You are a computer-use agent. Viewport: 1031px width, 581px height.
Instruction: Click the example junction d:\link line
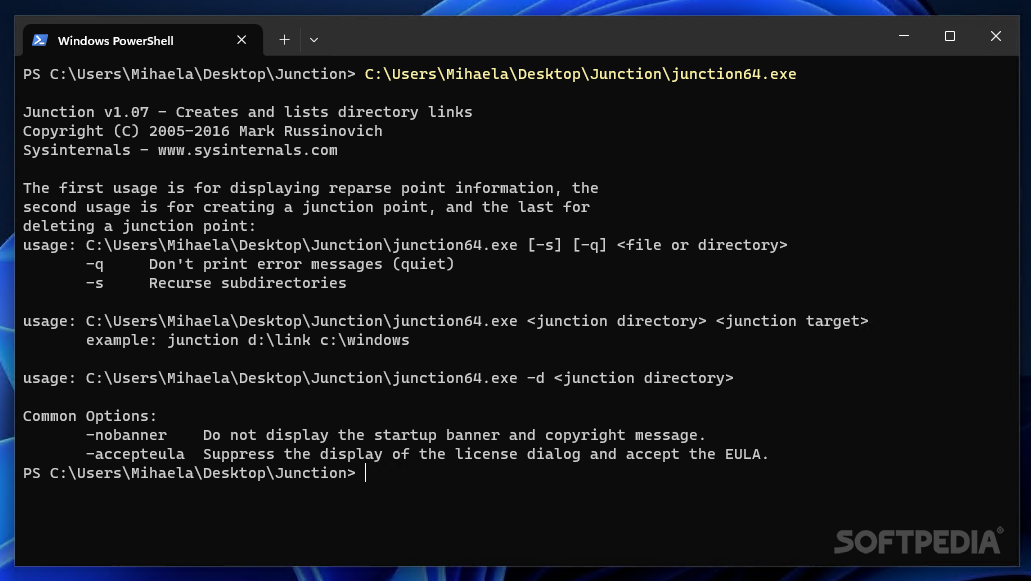(x=247, y=341)
